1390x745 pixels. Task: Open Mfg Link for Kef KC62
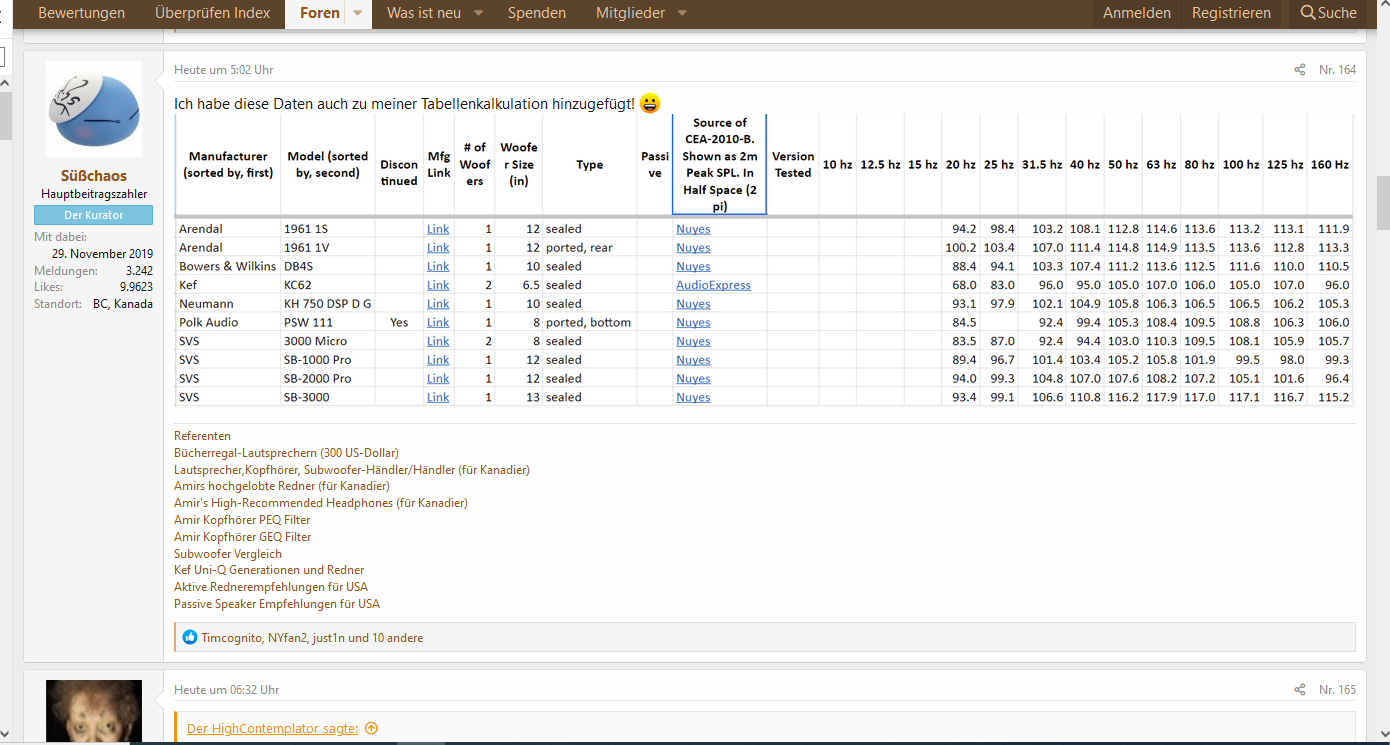coord(438,285)
